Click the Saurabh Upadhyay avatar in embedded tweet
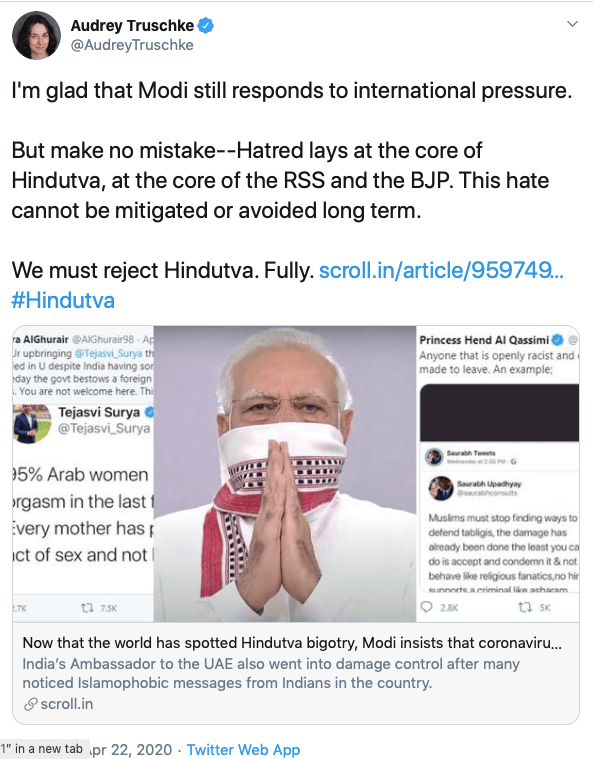 pos(441,488)
